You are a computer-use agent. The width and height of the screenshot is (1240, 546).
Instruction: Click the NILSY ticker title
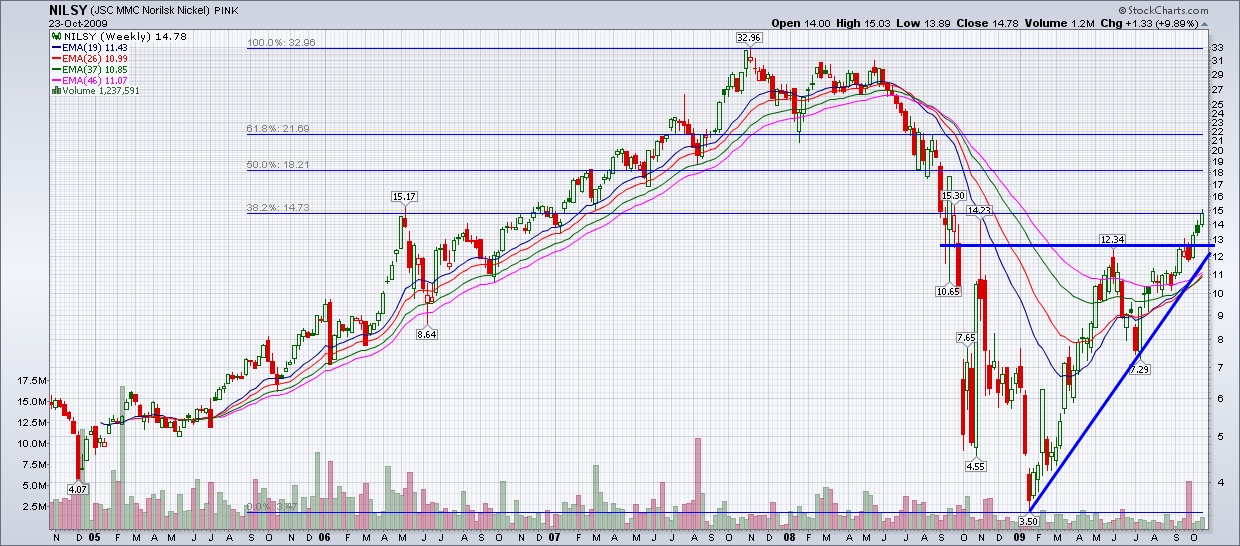click(67, 10)
